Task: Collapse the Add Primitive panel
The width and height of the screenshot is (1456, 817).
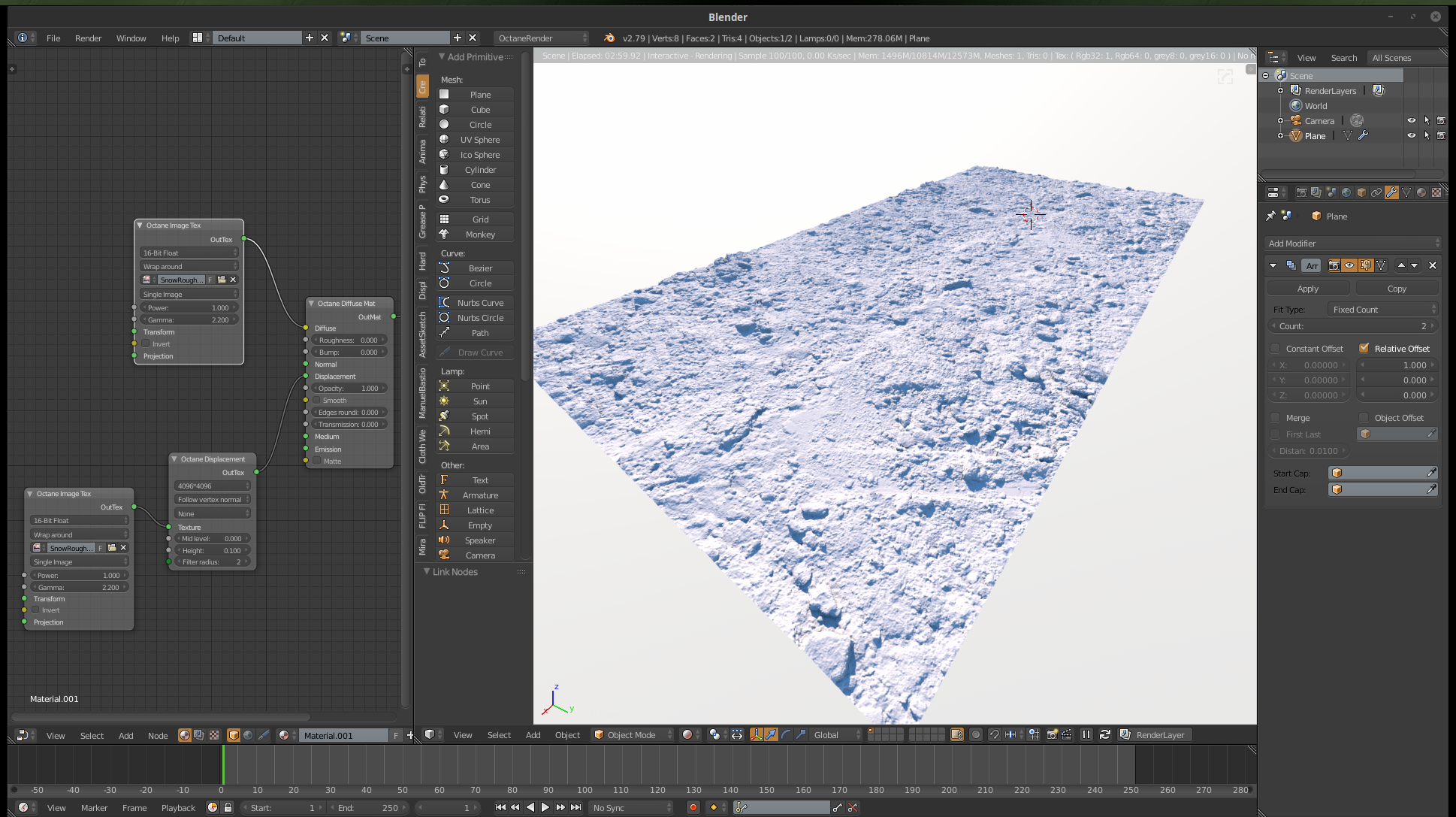Action: (443, 57)
